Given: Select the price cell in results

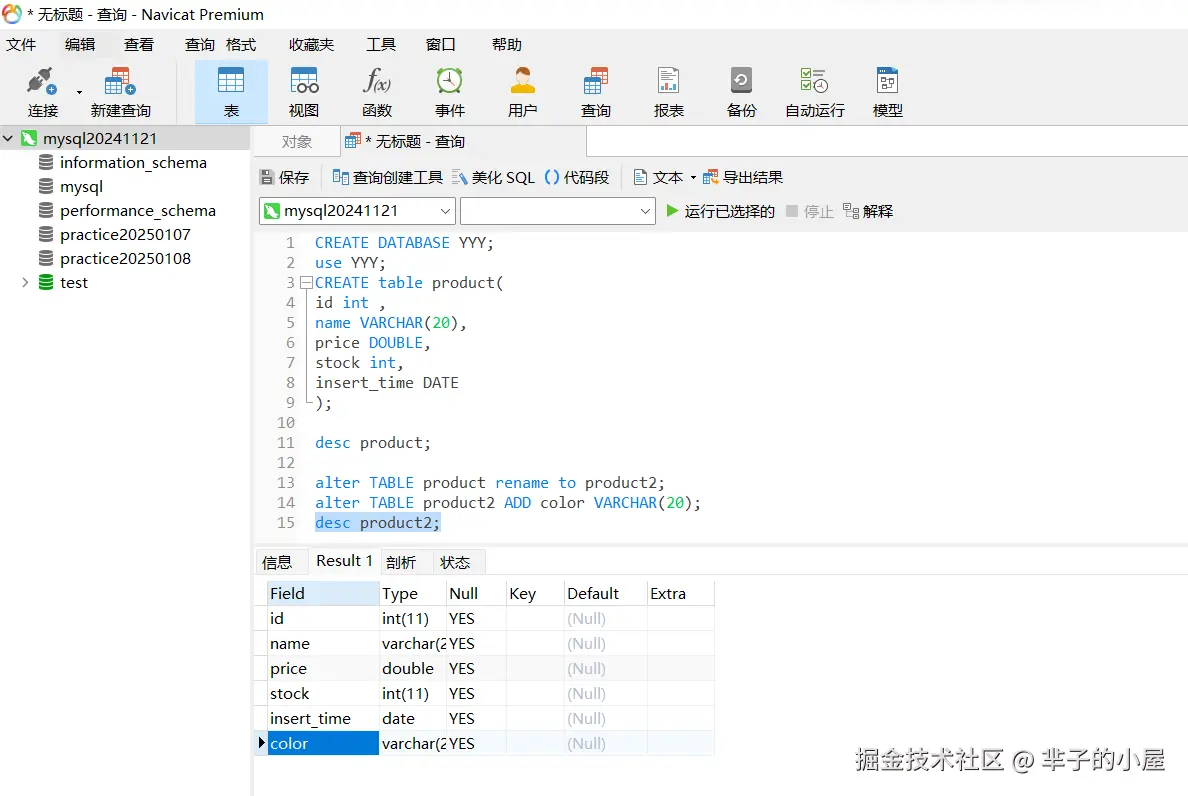Looking at the screenshot, I should point(323,669).
